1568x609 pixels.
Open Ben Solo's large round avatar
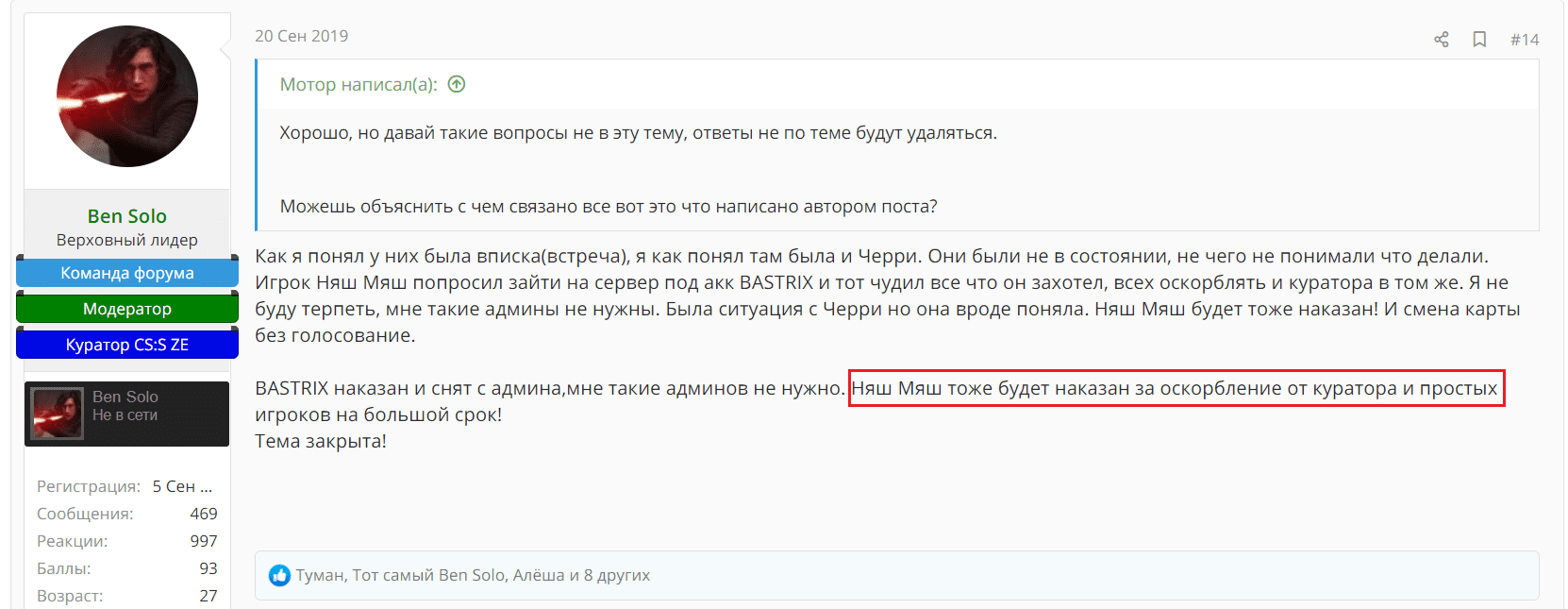(x=127, y=96)
